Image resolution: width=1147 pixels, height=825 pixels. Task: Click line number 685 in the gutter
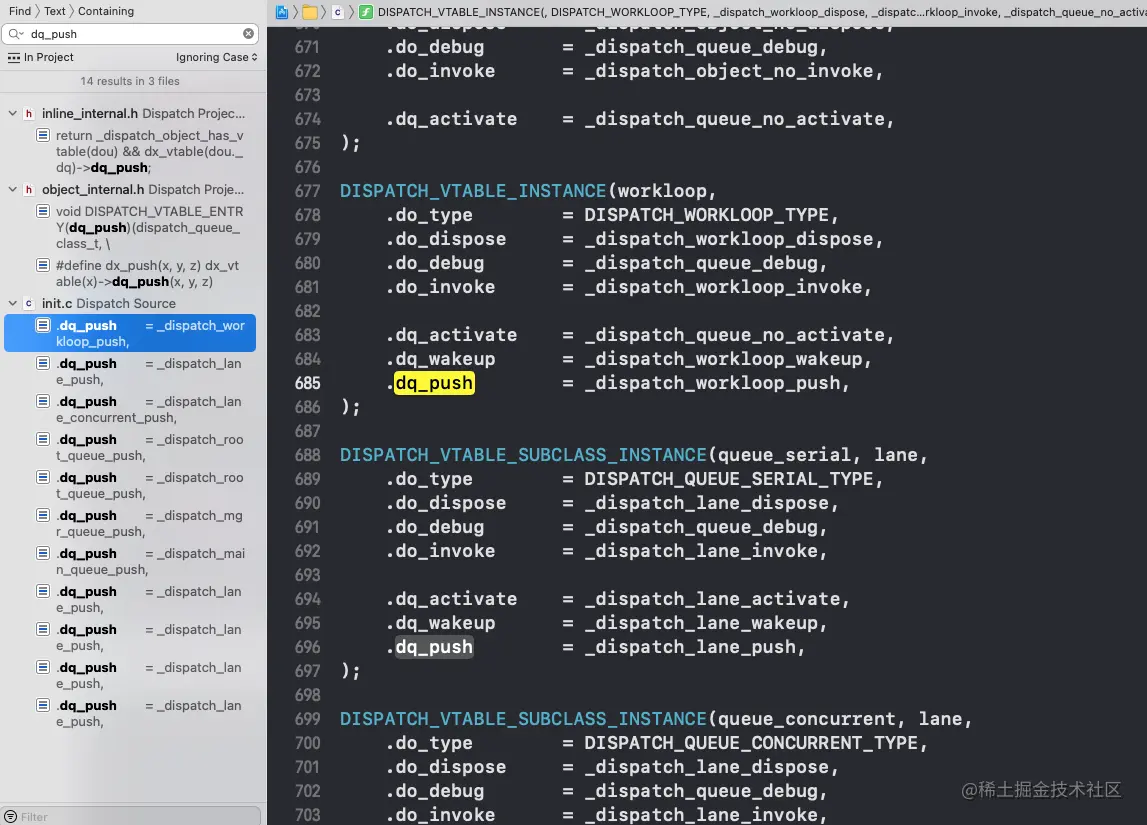coord(307,383)
